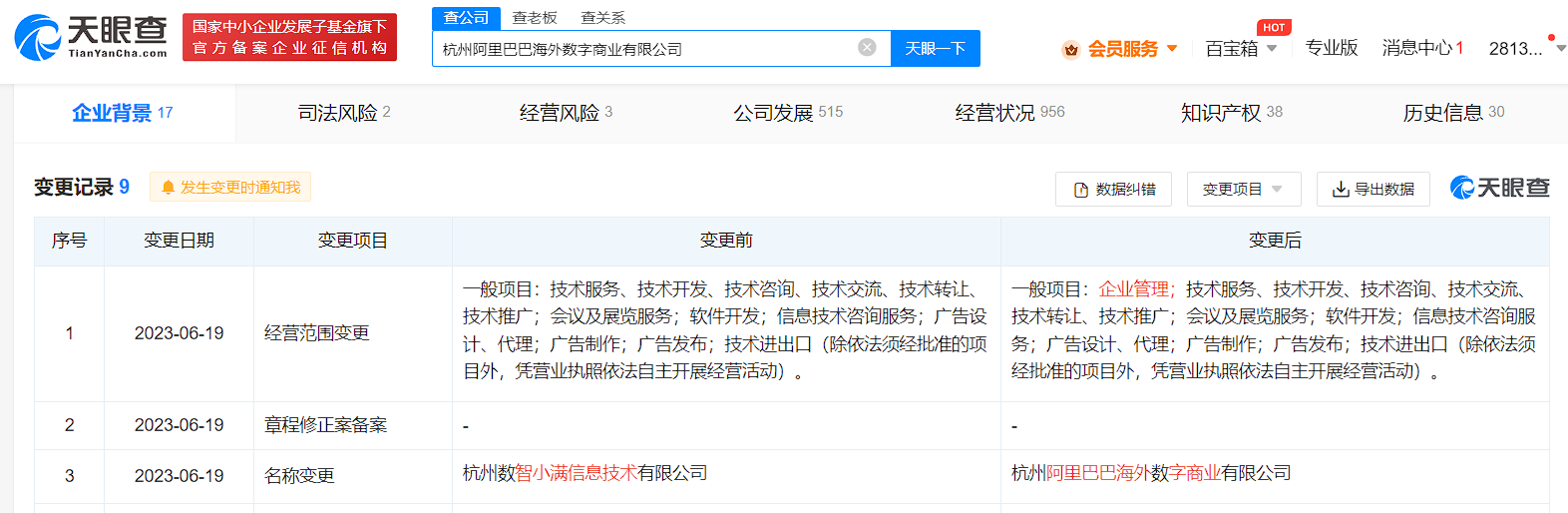
Task: Click the 变更记录 9 heading
Action: tap(82, 187)
